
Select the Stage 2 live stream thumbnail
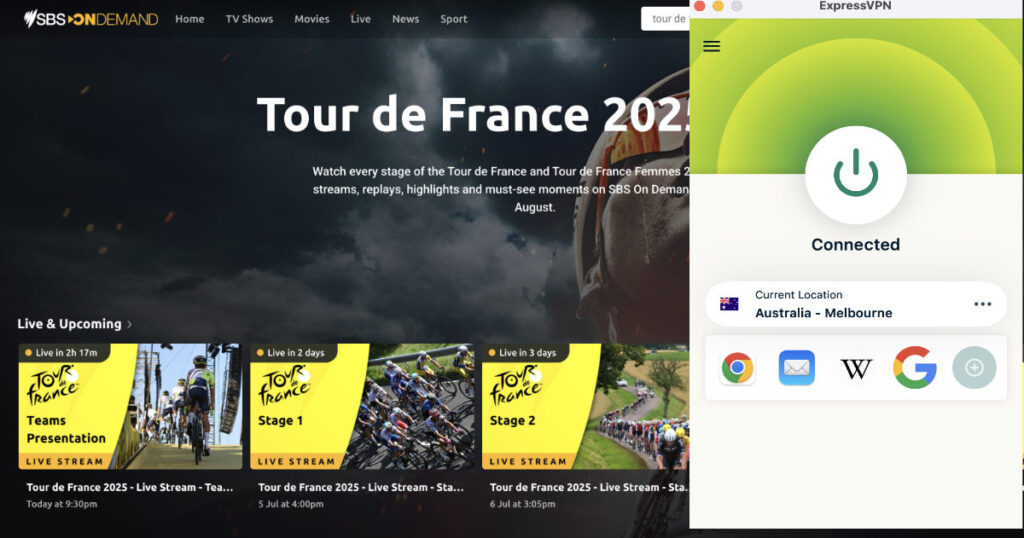click(585, 406)
